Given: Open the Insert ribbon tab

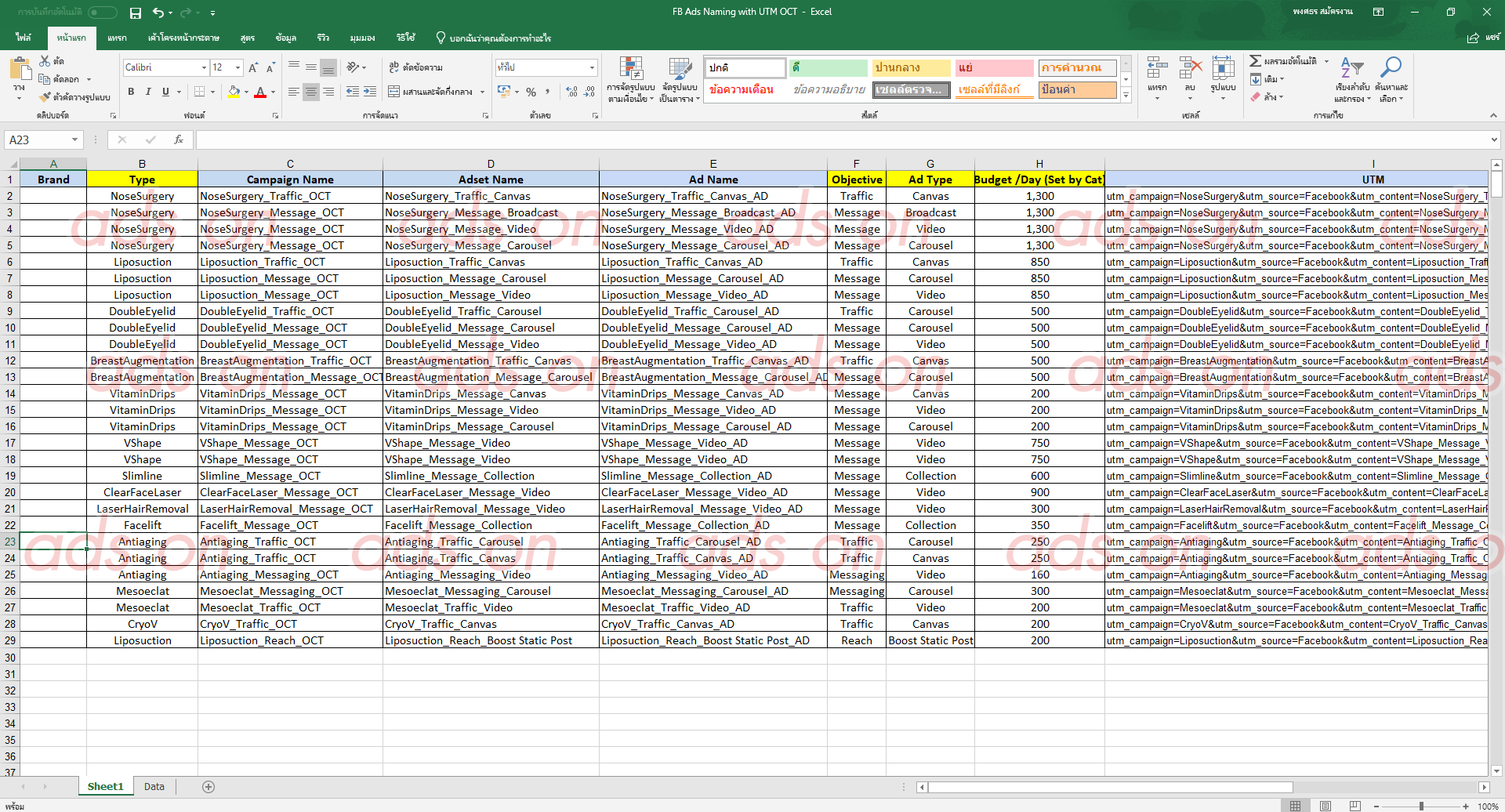Looking at the screenshot, I should pos(117,38).
